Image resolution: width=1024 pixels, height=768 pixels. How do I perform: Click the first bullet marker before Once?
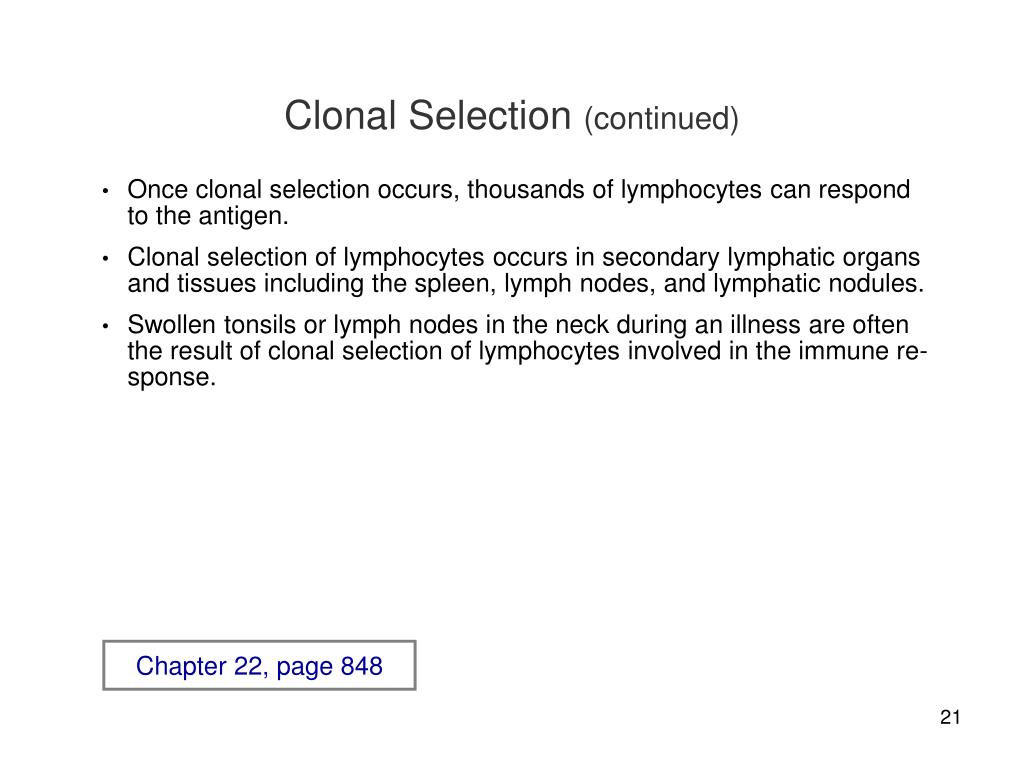(x=105, y=191)
